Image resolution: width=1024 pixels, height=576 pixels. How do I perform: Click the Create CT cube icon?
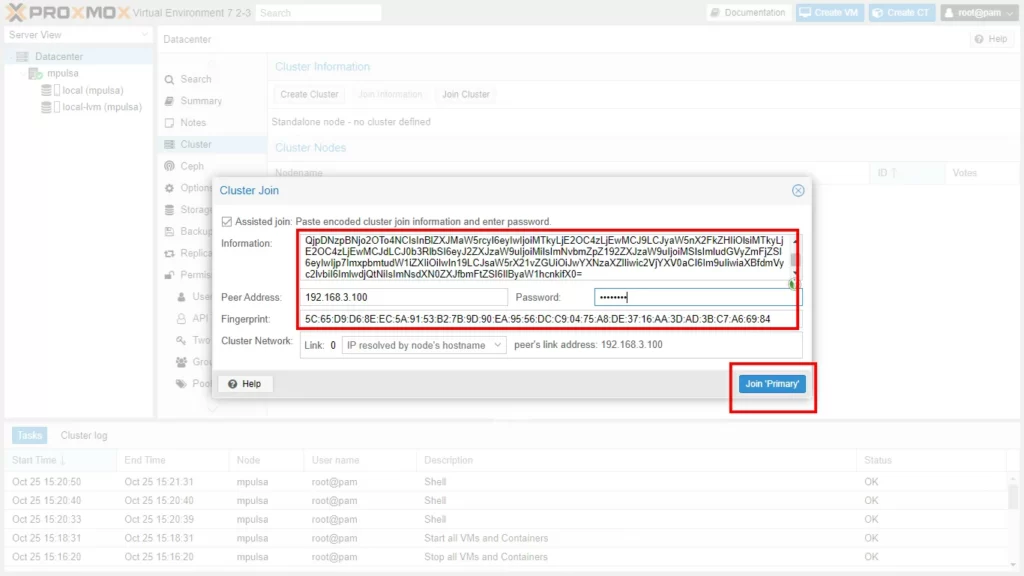tap(877, 13)
